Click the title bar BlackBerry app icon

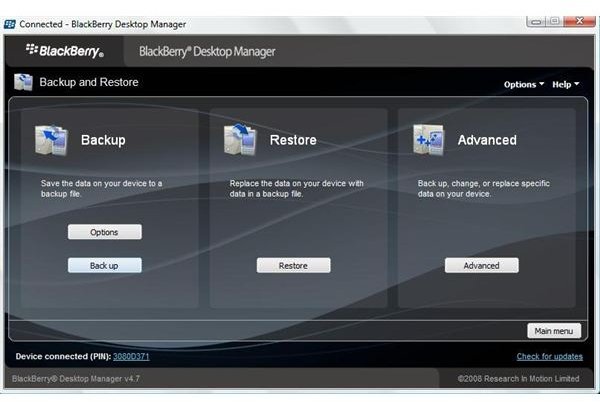10,24
